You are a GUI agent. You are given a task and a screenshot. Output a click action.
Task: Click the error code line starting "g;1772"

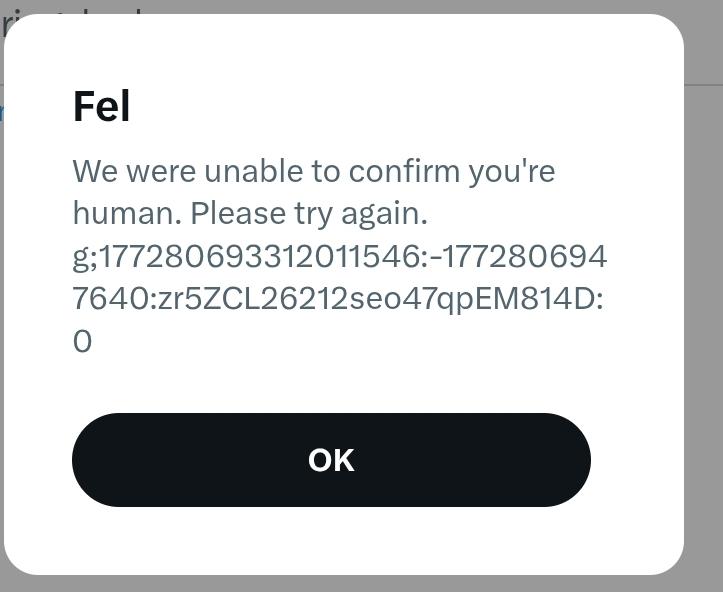[339, 256]
